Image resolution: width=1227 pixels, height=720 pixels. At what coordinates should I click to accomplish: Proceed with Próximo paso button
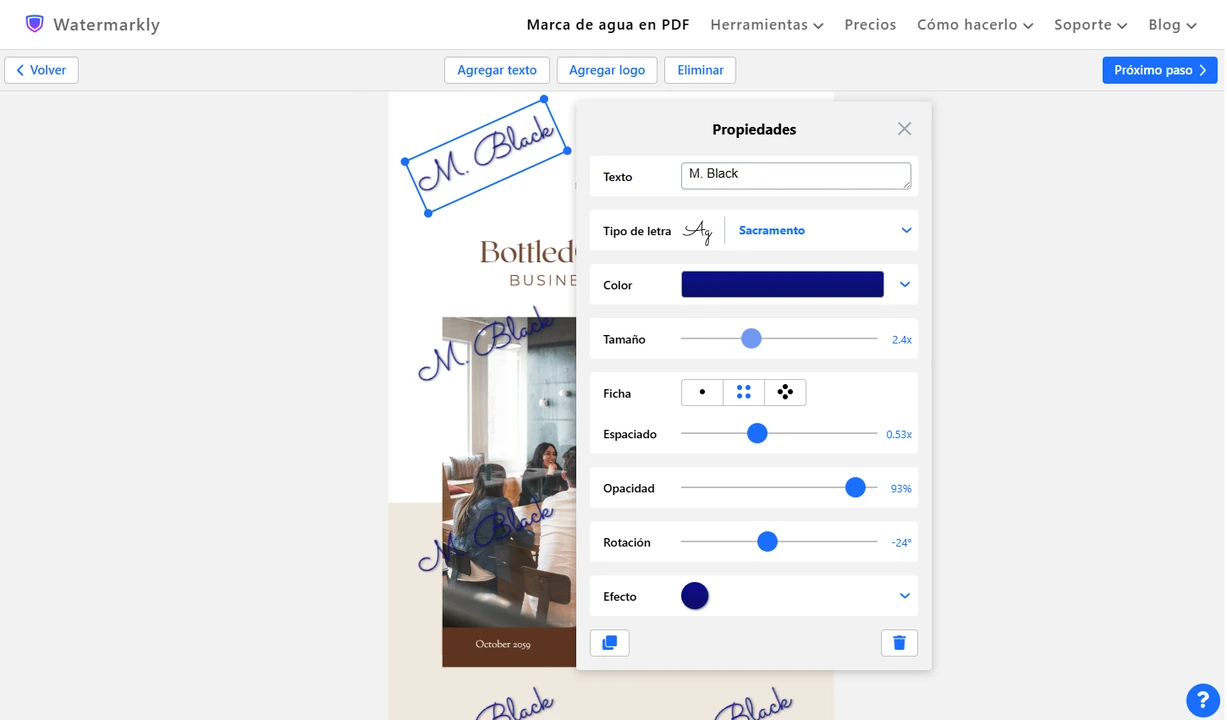point(1160,70)
